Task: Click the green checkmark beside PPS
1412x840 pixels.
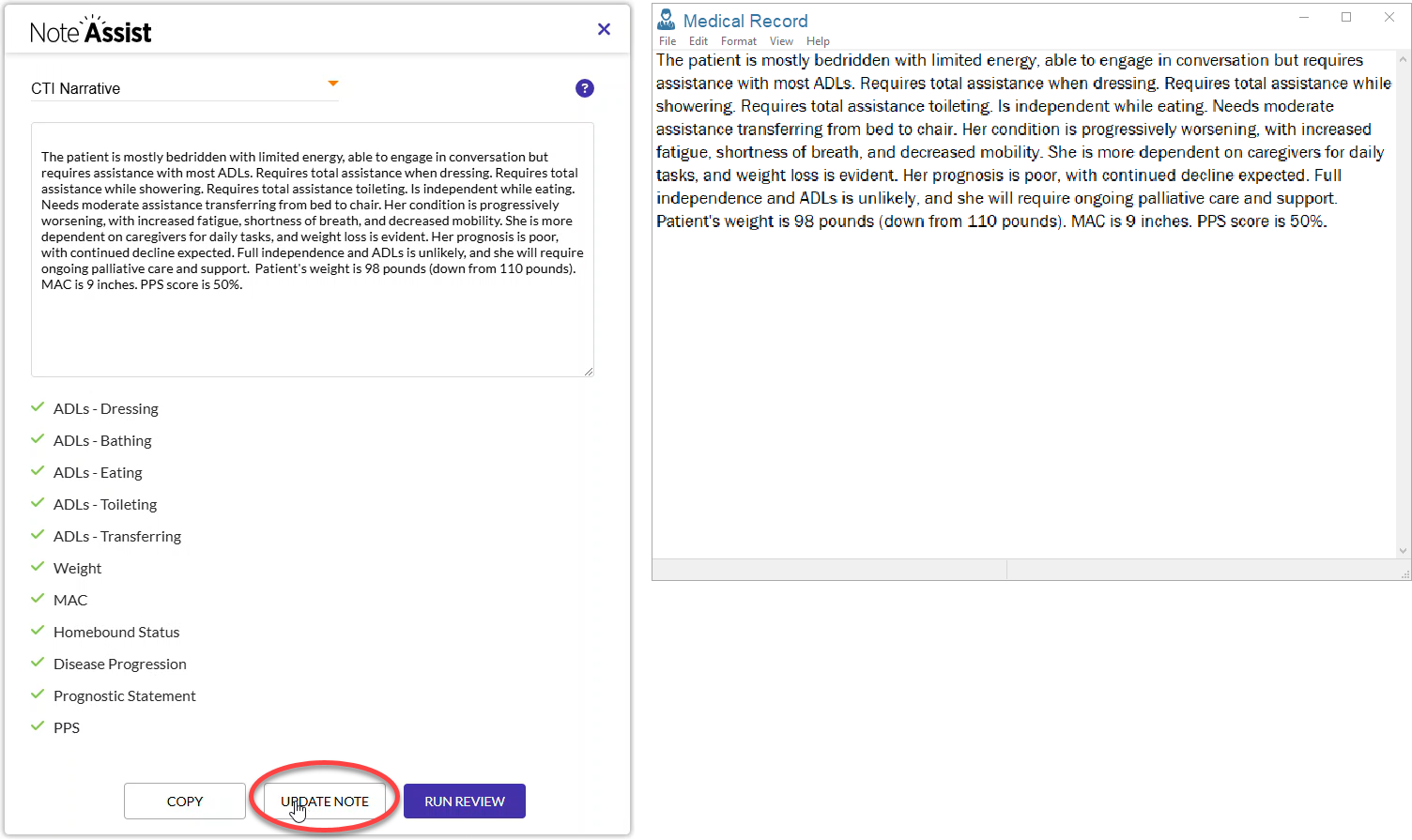Action: [x=38, y=725]
